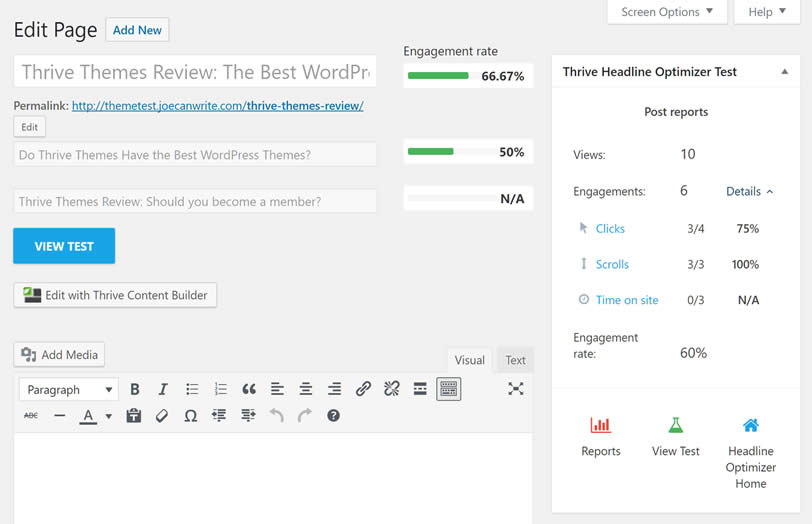Viewport: 812px width, 524px height.
Task: Click the Add New page button
Action: click(x=137, y=30)
